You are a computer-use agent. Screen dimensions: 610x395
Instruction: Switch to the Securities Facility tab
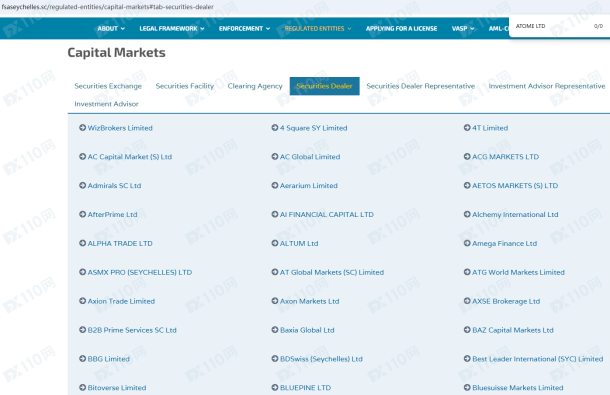[185, 86]
